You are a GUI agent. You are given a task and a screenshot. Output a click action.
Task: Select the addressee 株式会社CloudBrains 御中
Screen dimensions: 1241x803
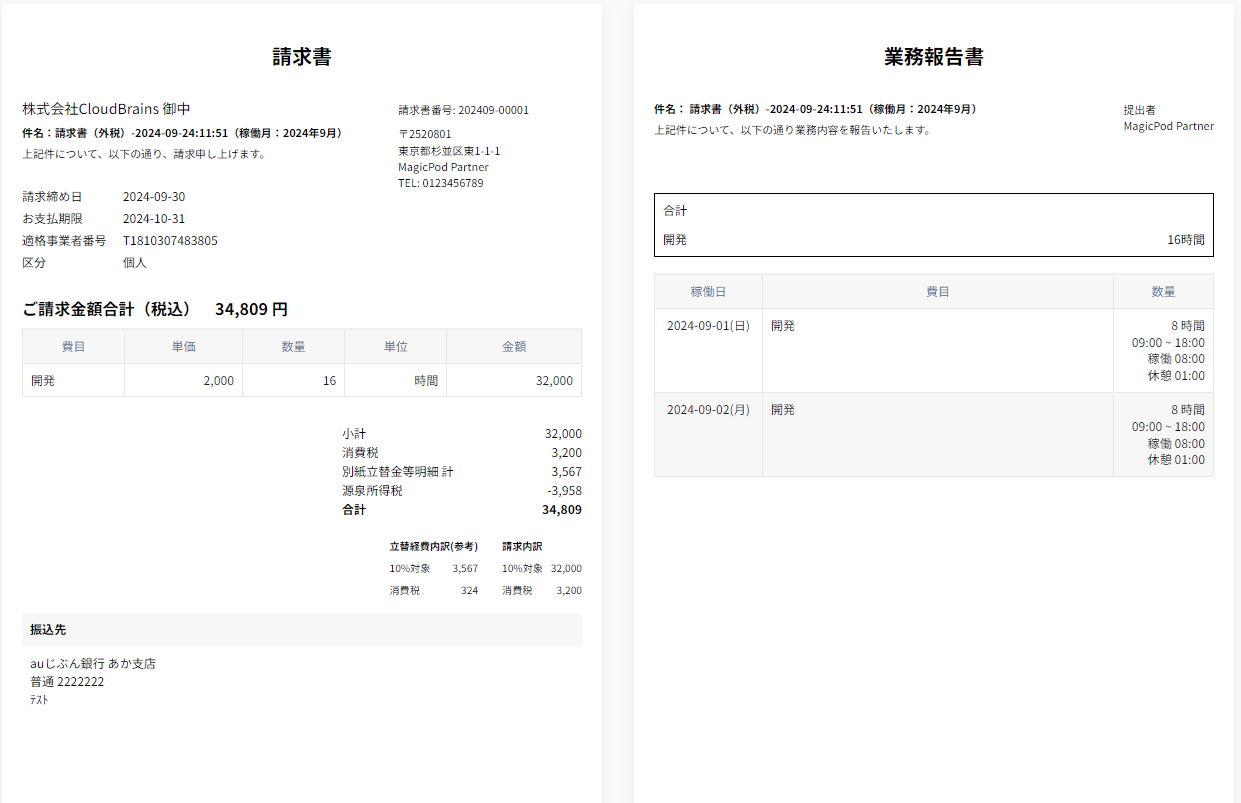(x=106, y=109)
